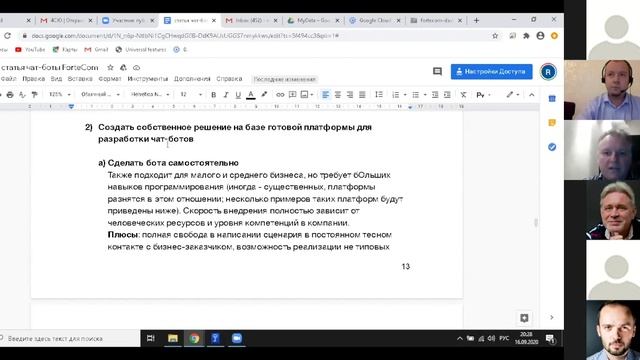Open the Инструменты menu
640x360 pixels.
pos(147,79)
